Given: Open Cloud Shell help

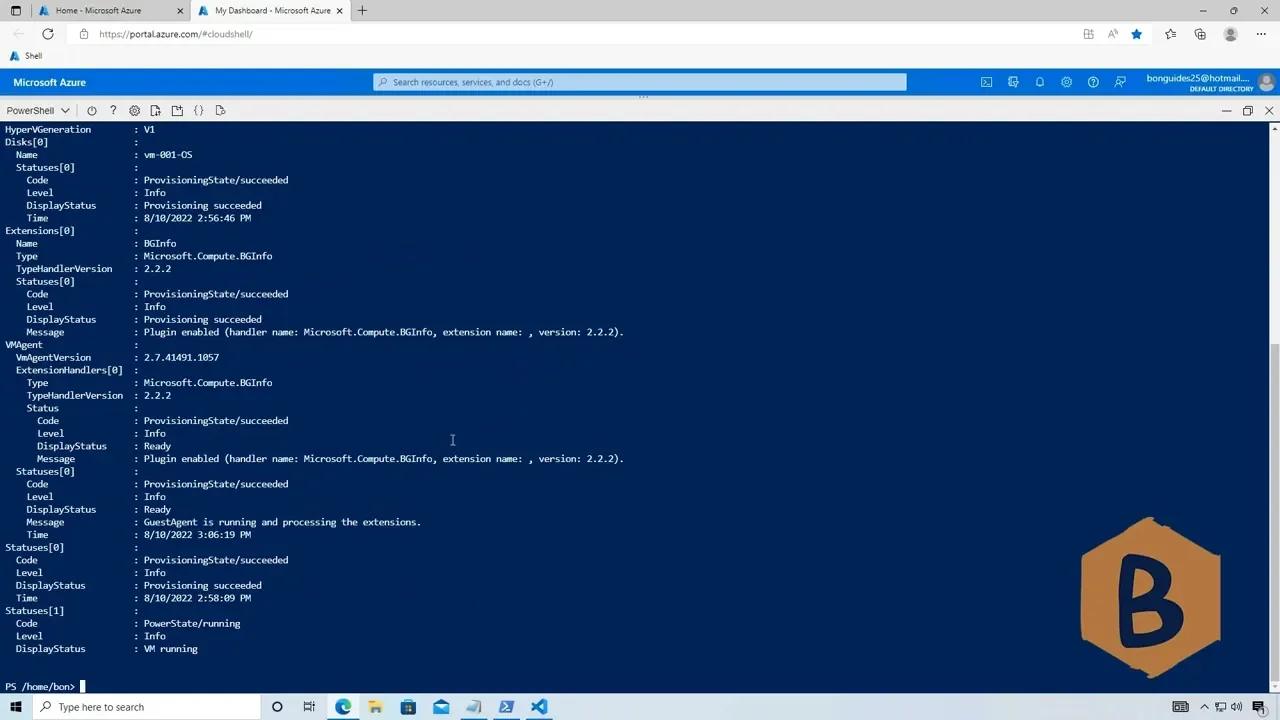Looking at the screenshot, I should click(x=113, y=110).
